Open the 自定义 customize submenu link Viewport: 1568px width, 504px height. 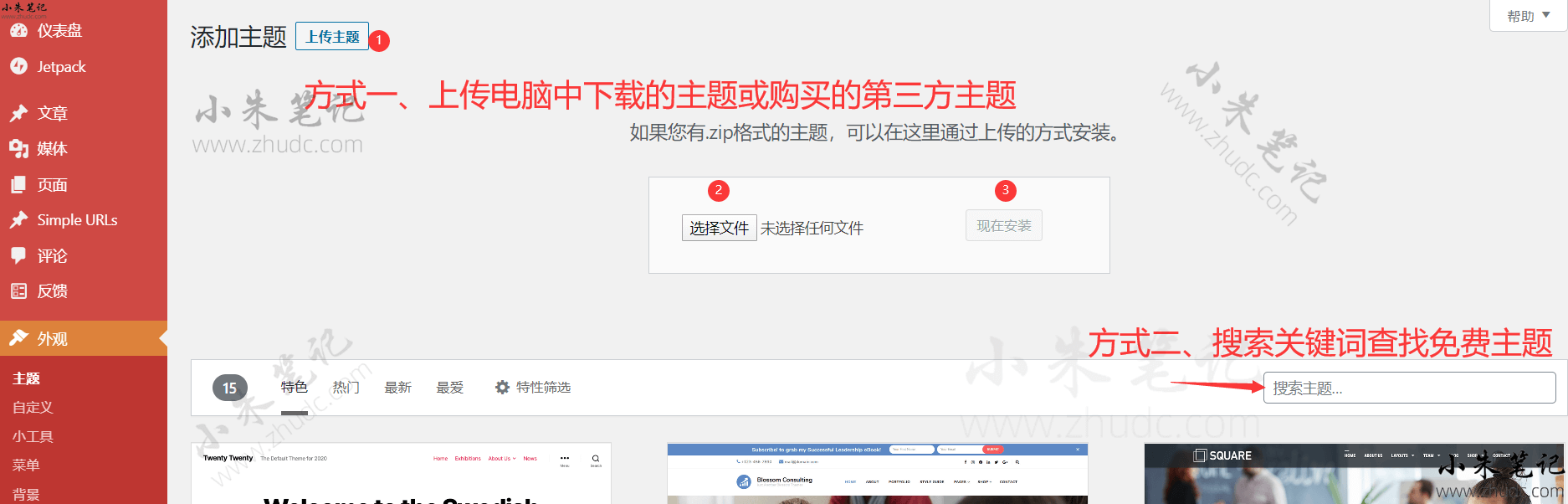pos(33,408)
